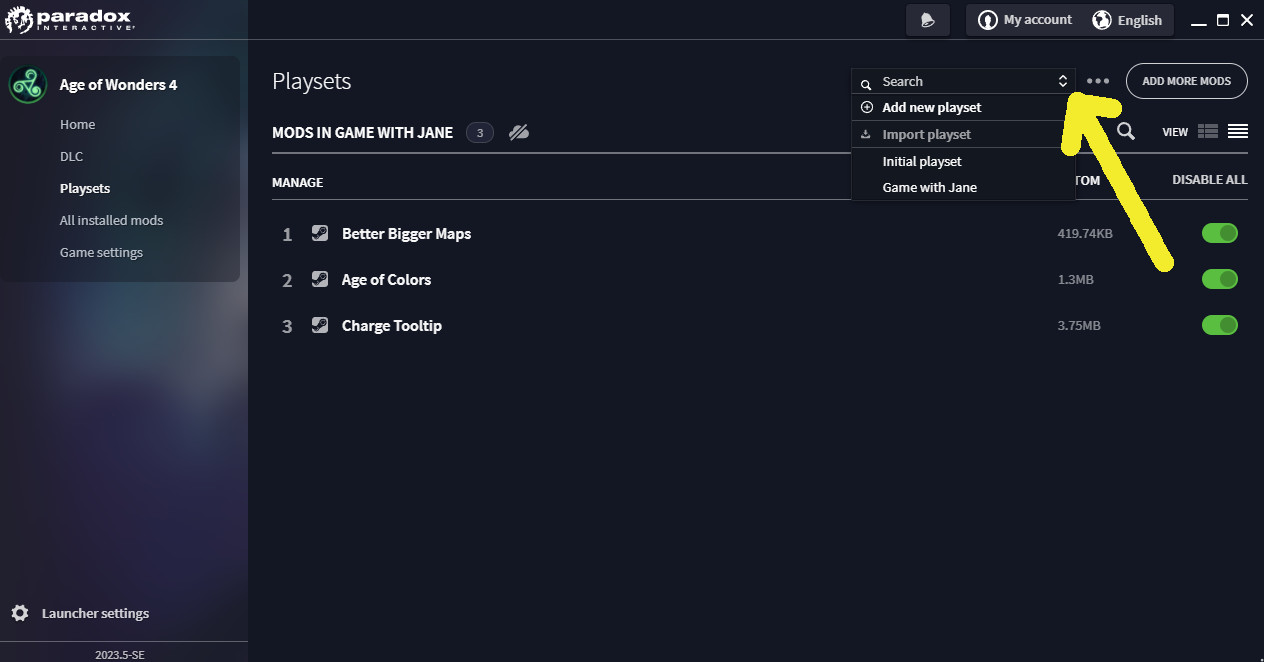1264x662 pixels.
Task: Open the three-dots playset options menu
Action: 1098,82
